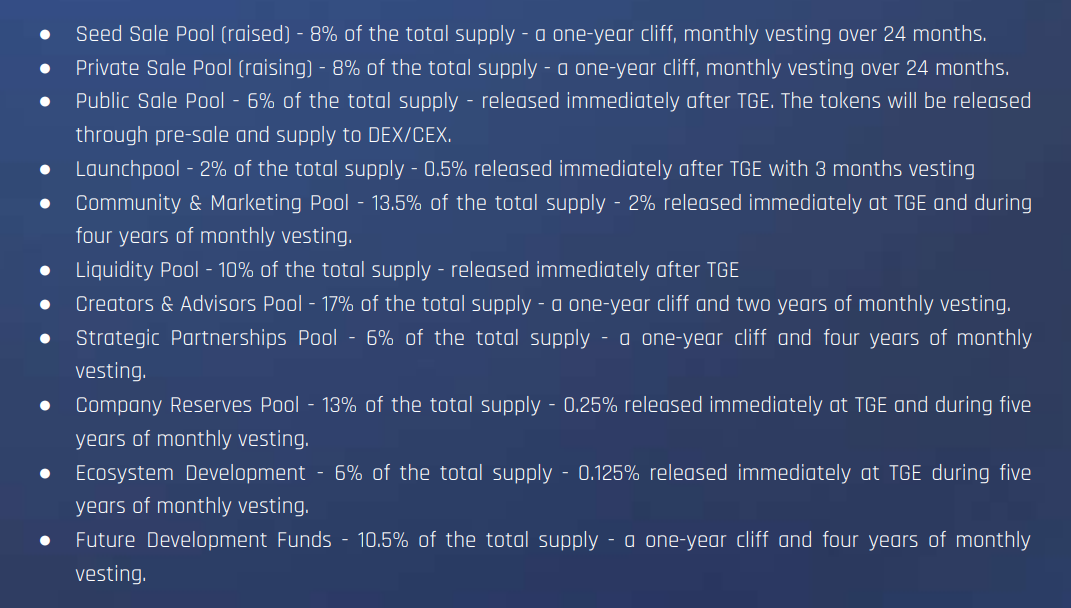This screenshot has height=608, width=1071.
Task: Click the Company Reserves Pool entry
Action: [553, 405]
